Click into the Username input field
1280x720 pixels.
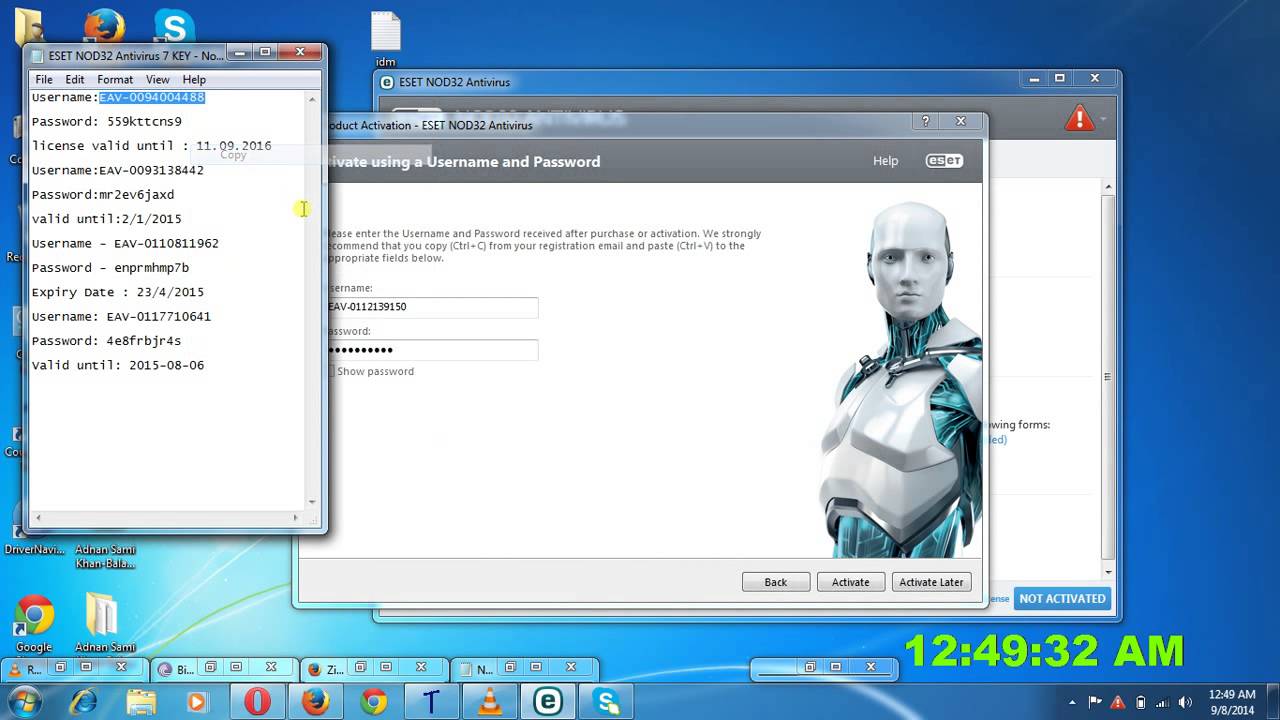(x=432, y=307)
